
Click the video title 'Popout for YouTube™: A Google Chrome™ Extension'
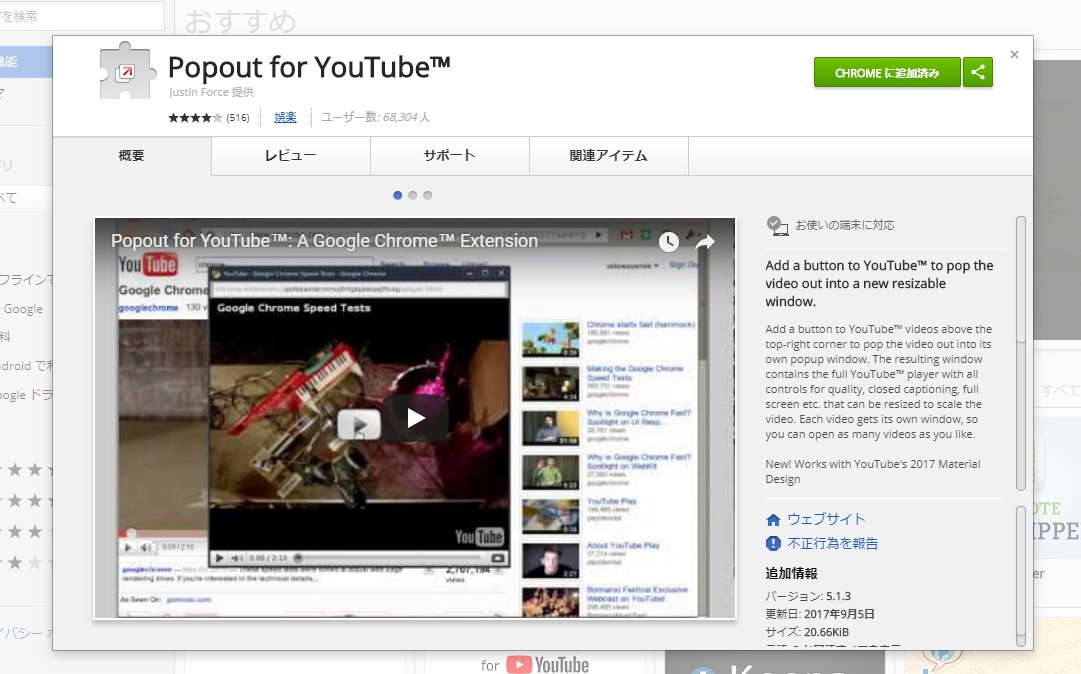(x=324, y=241)
